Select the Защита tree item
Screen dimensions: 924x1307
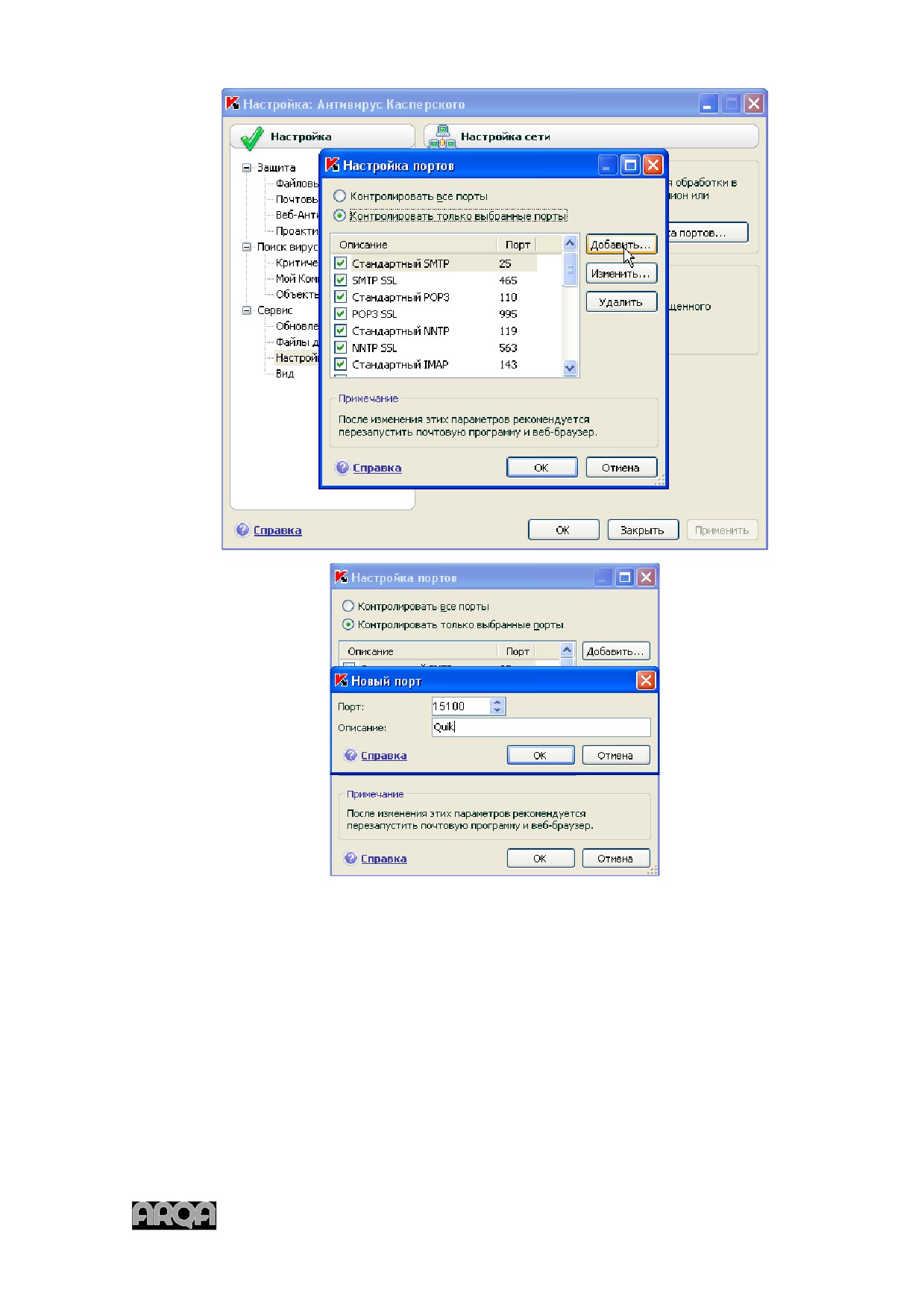[x=276, y=168]
